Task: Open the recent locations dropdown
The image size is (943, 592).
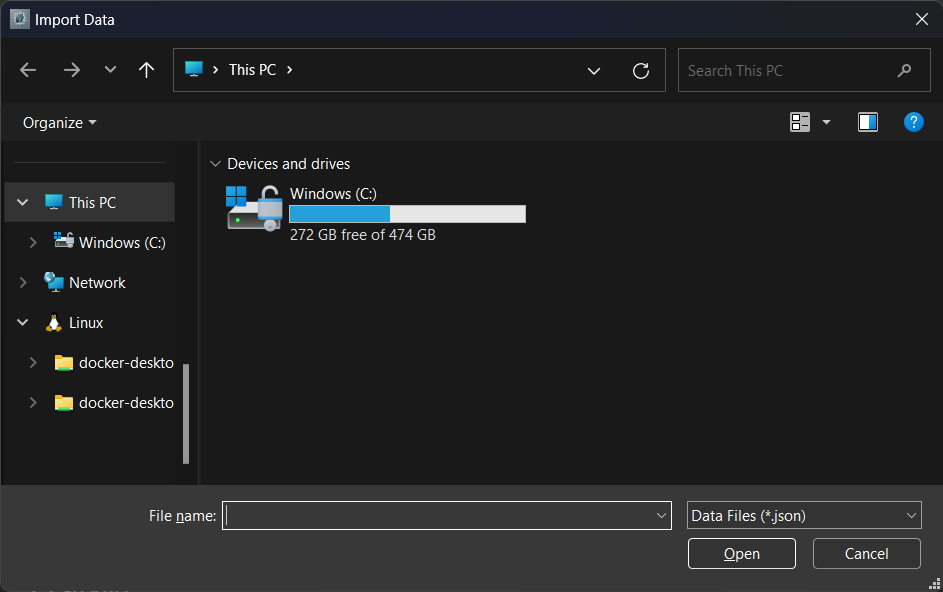Action: (x=110, y=70)
